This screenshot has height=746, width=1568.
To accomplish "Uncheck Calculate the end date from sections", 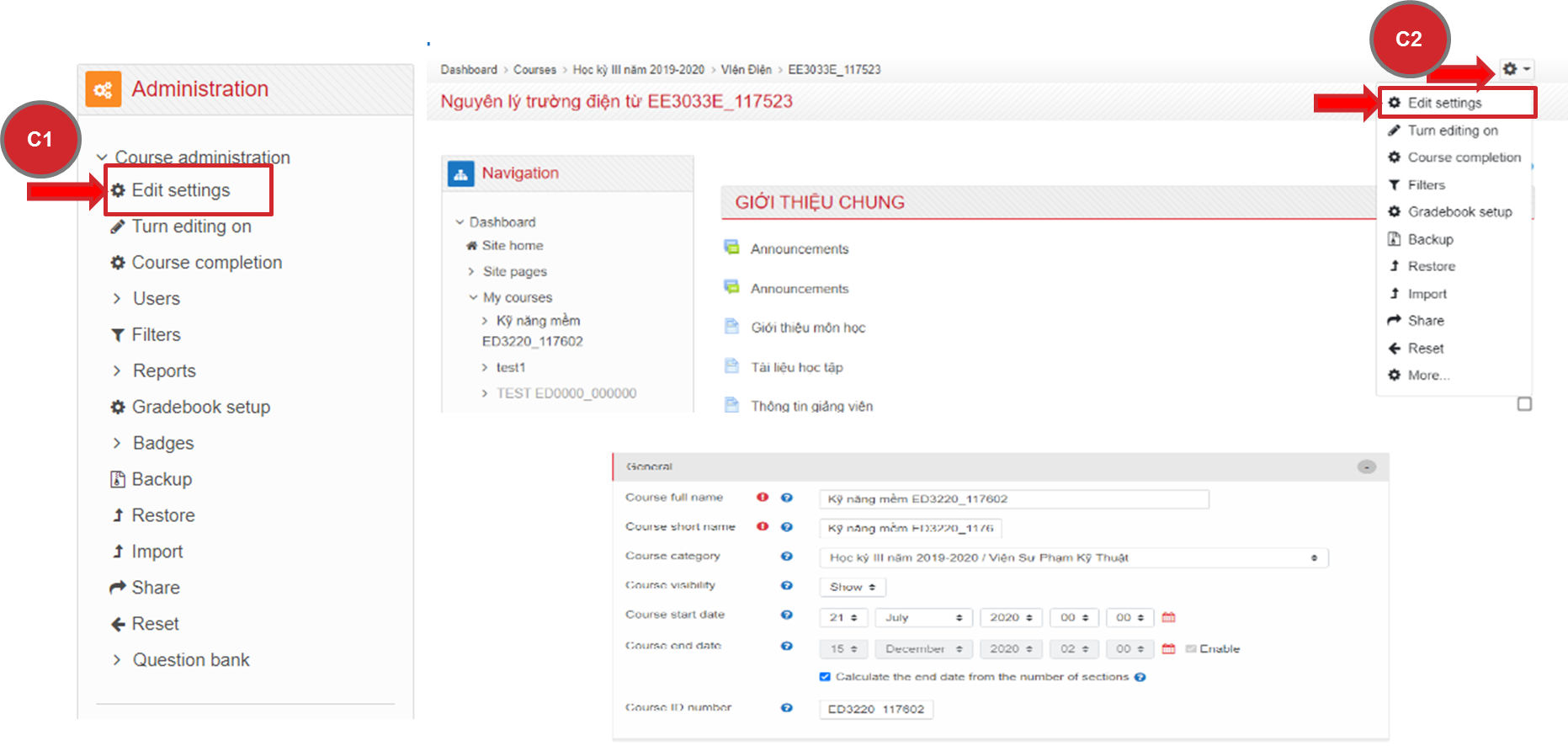I will click(825, 677).
